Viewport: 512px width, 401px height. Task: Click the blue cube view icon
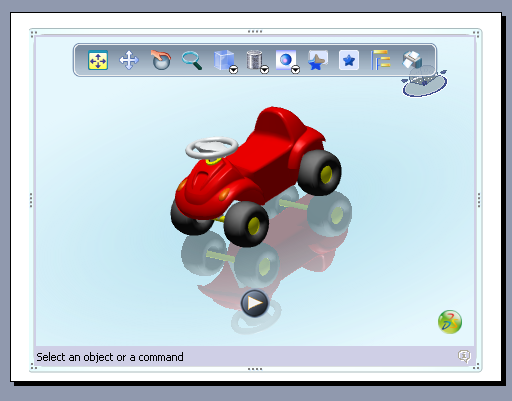click(x=223, y=60)
